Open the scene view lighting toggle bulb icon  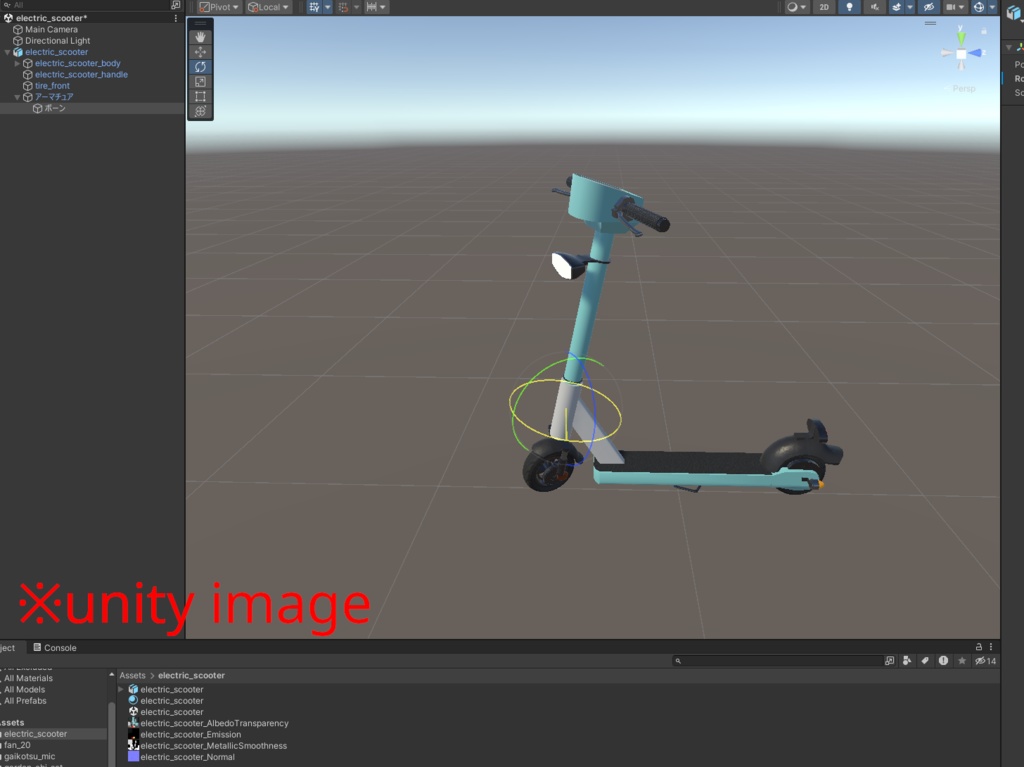click(849, 7)
